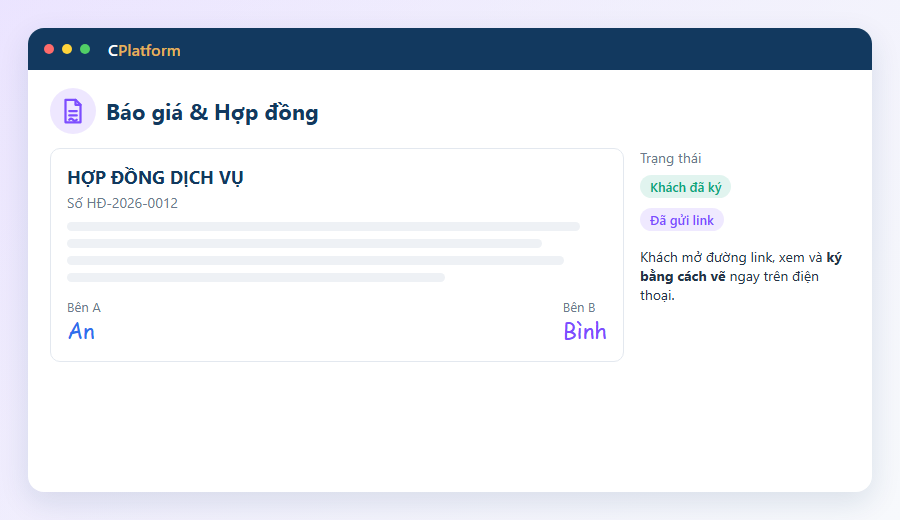Click the green maximize window dot
This screenshot has width=900, height=520.
pos(85,49)
